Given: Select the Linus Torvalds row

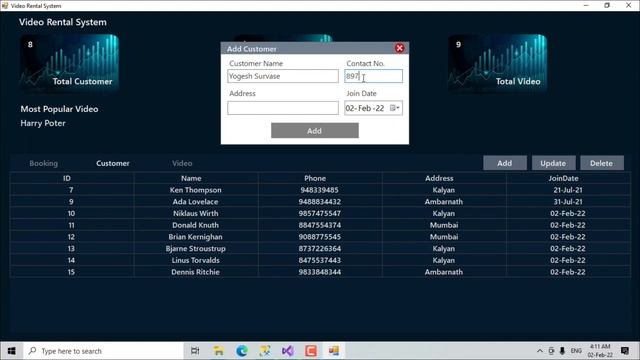Looking at the screenshot, I should pos(320,260).
